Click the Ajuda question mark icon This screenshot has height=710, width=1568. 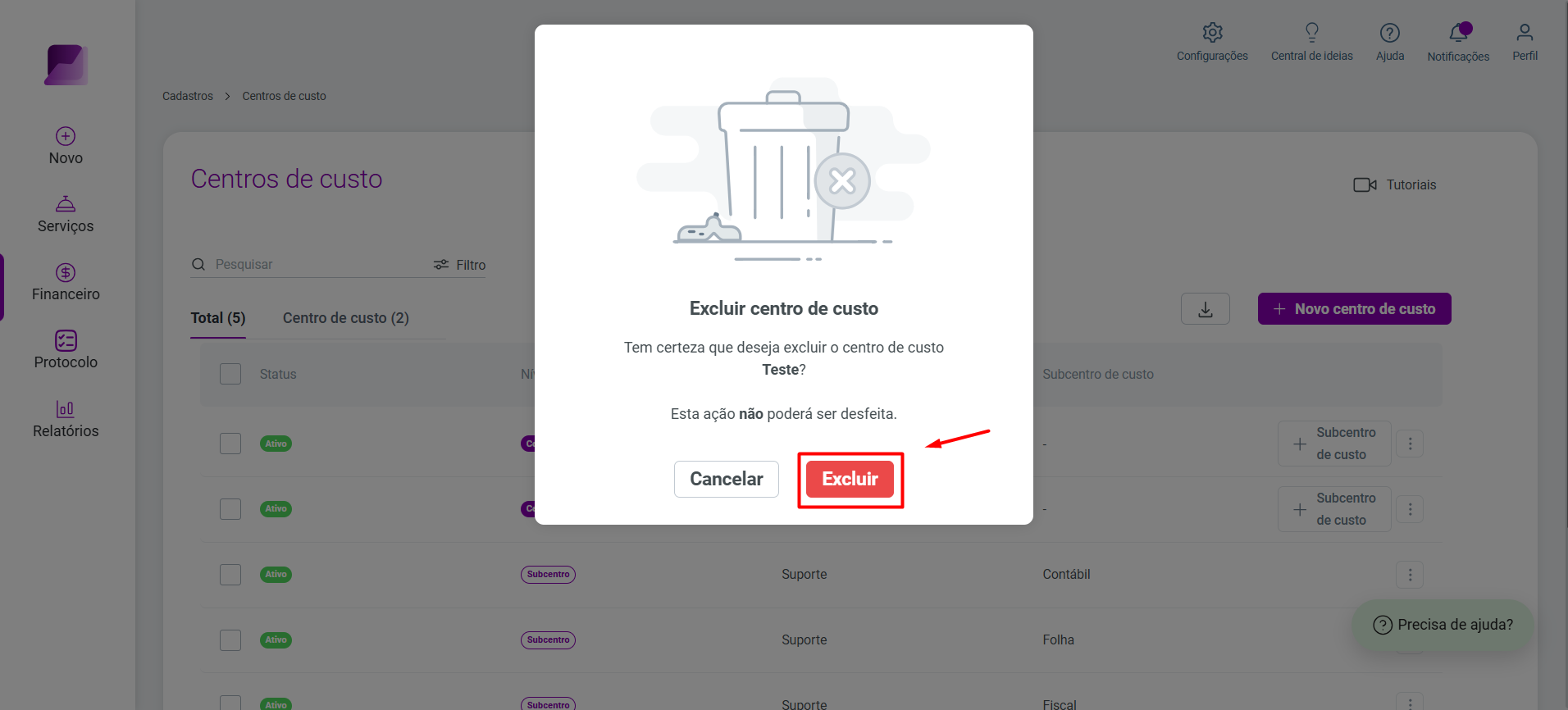pos(1389,33)
